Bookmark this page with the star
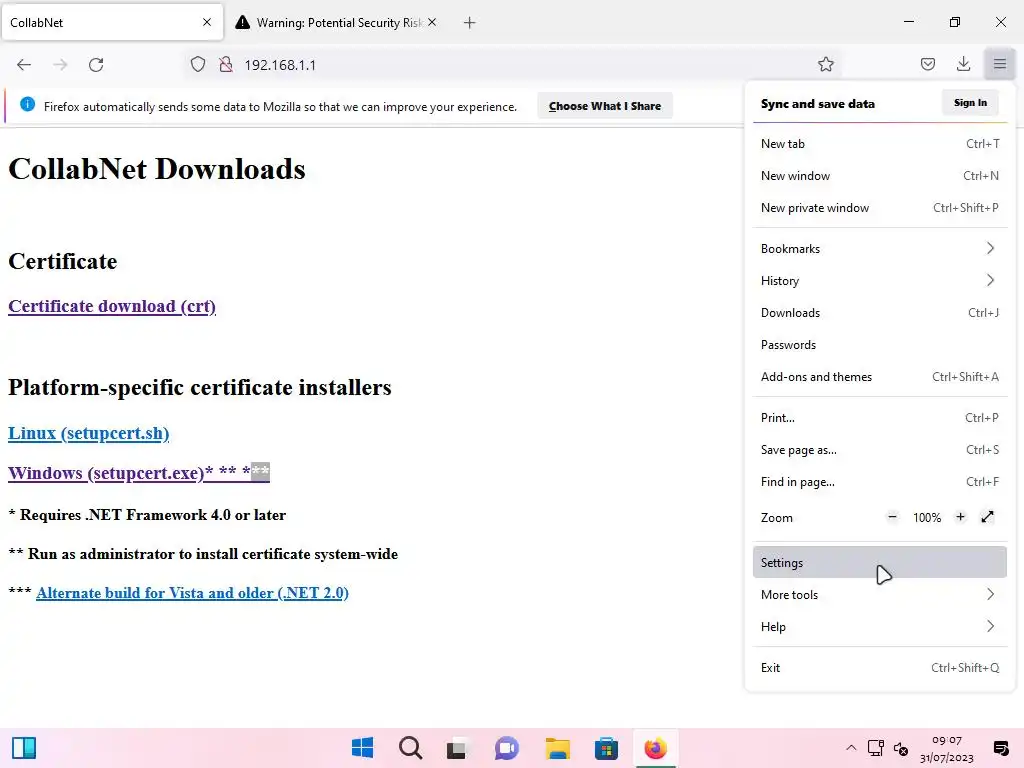 pos(825,64)
